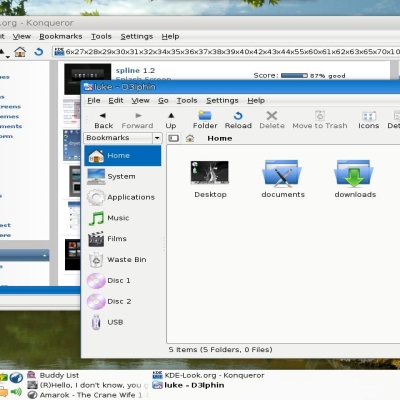Click globe icon in the system tray
The width and height of the screenshot is (400, 400).
[16, 378]
